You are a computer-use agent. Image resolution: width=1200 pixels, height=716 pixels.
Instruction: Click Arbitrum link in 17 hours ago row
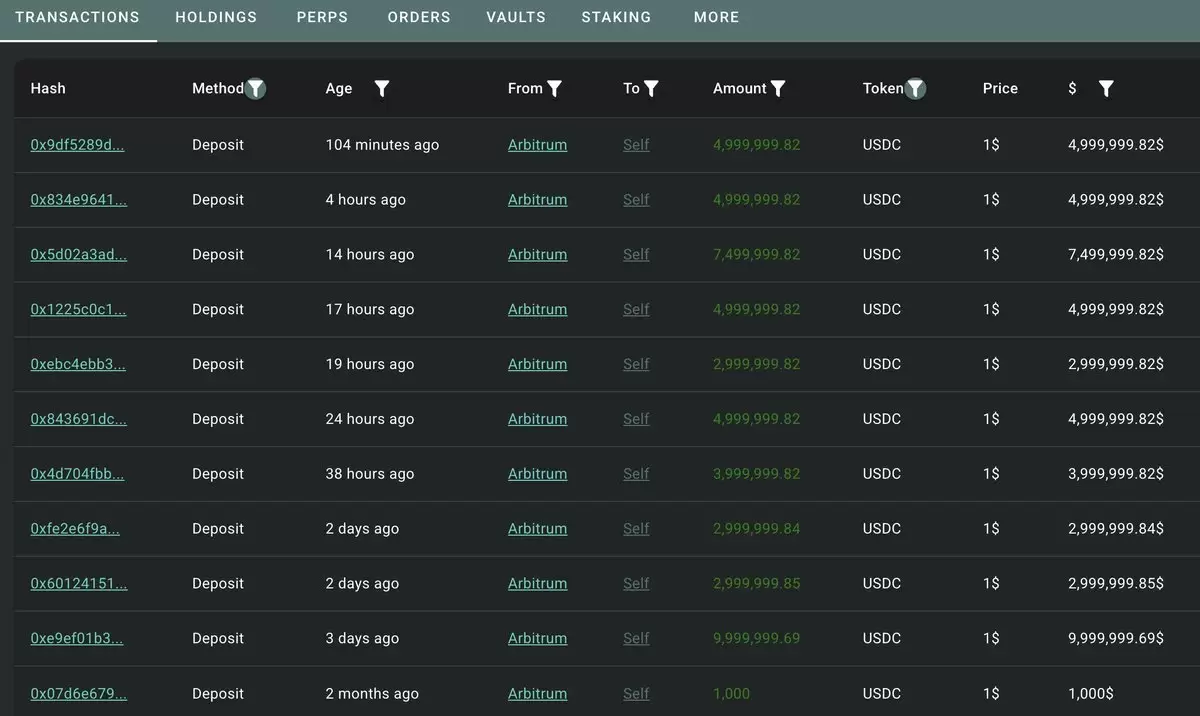click(x=537, y=310)
